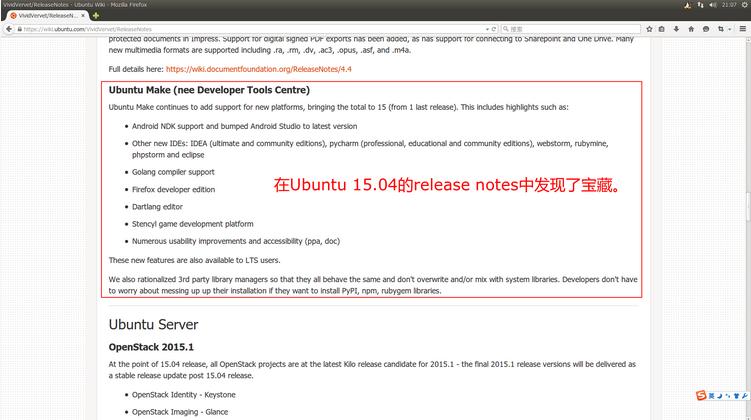Toggle Sogou Chinese/English mode icon
Screen dimensions: 751x420
tap(711, 396)
